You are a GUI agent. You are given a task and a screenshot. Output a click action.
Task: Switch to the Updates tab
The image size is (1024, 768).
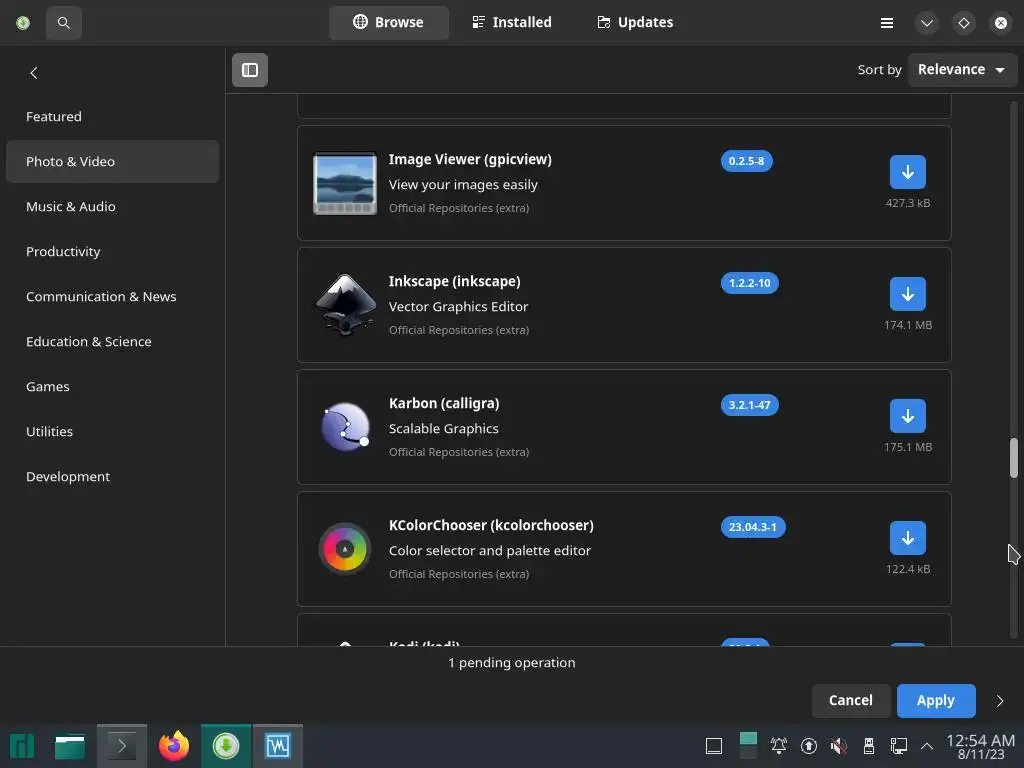pyautogui.click(x=635, y=22)
